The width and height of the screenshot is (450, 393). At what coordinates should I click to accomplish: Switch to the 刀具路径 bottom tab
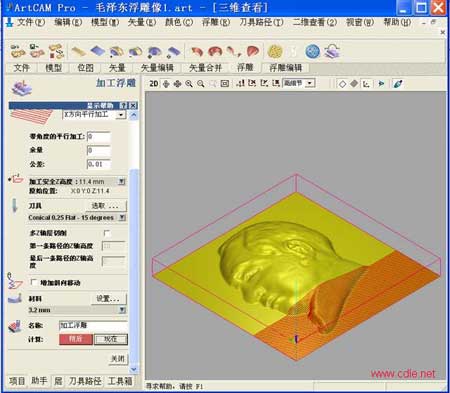85,381
